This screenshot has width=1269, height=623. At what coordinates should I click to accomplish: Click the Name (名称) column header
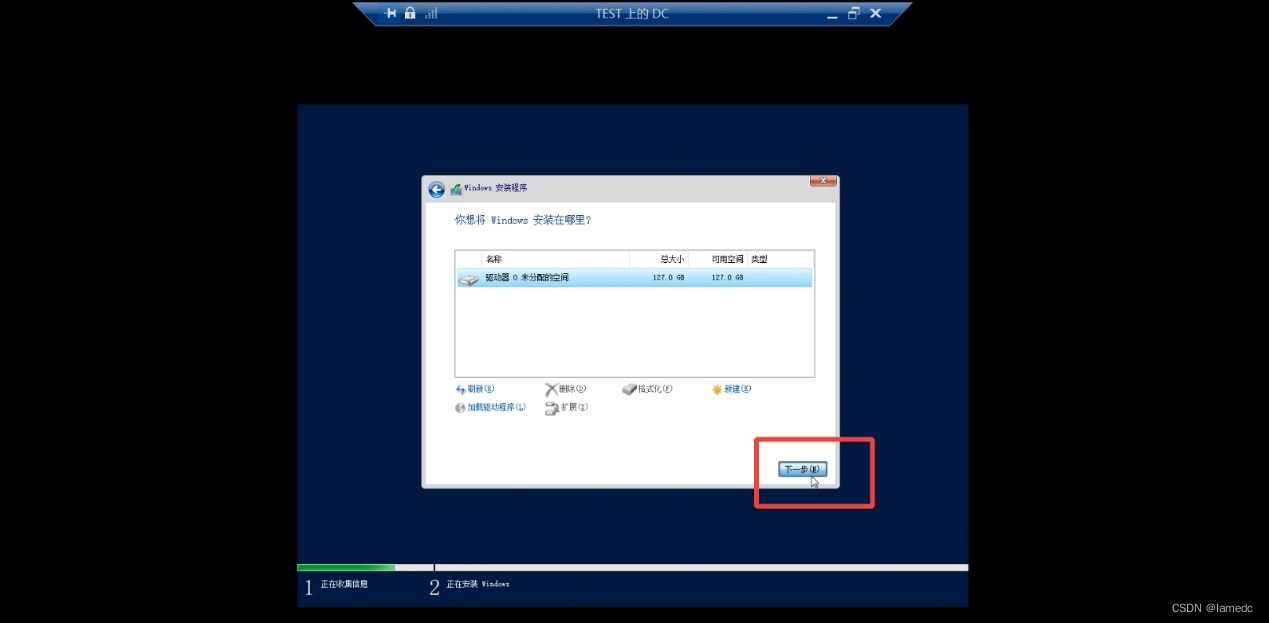coord(556,259)
